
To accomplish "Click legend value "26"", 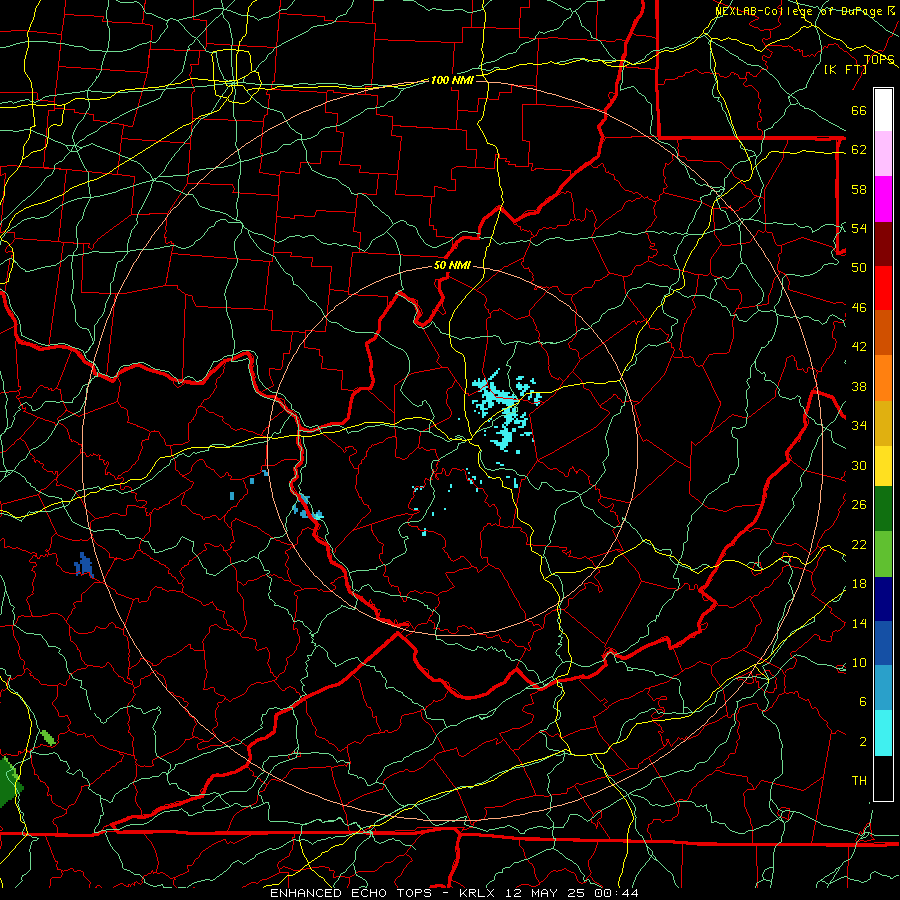I will pyautogui.click(x=859, y=505).
